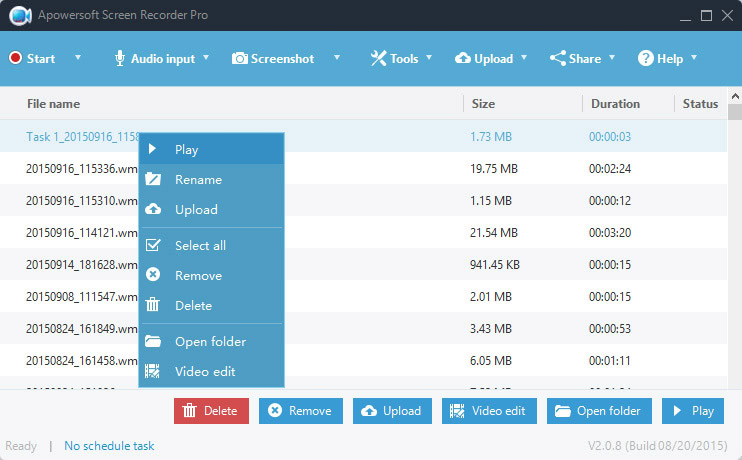Click the camera Screenshot icon
The image size is (742, 460).
pyautogui.click(x=240, y=58)
